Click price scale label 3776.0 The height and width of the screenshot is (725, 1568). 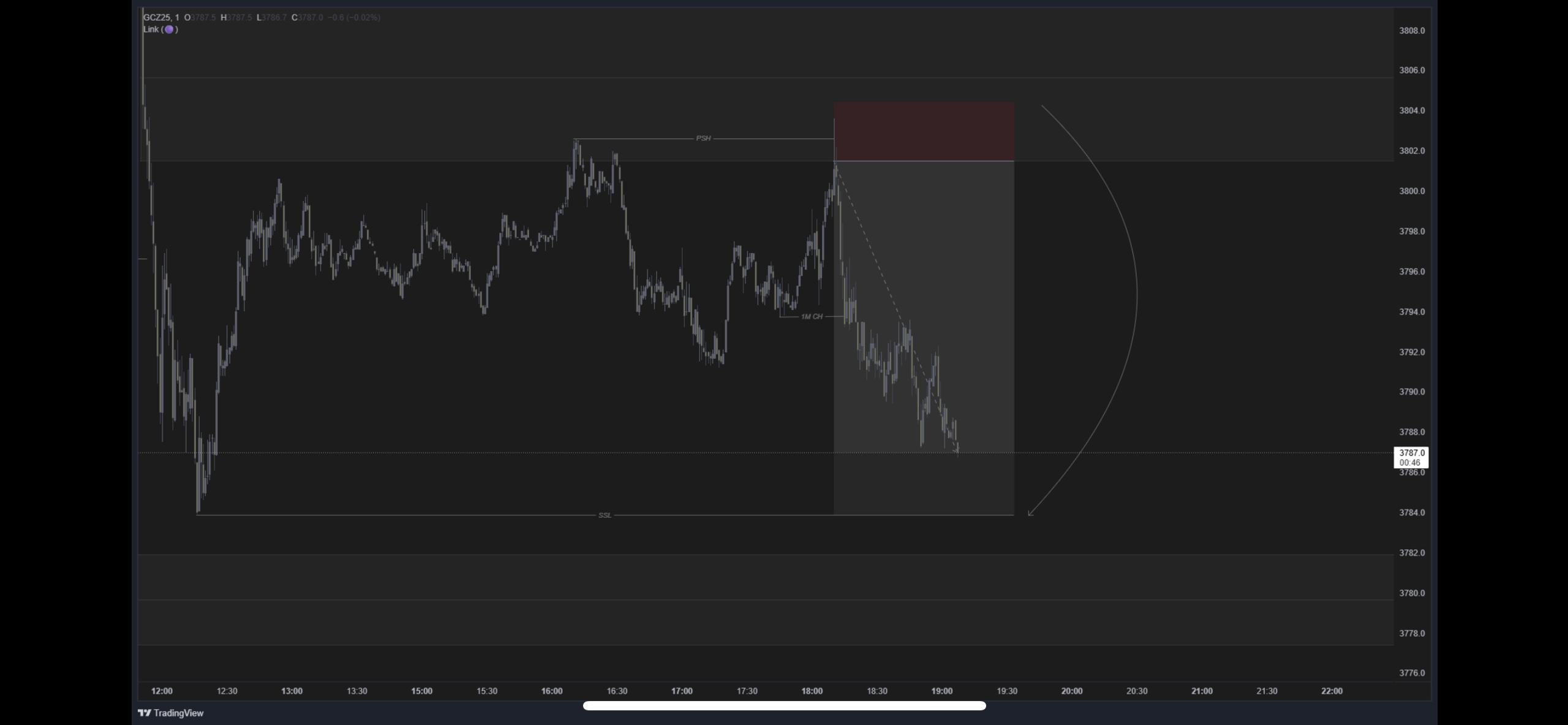coord(1412,673)
